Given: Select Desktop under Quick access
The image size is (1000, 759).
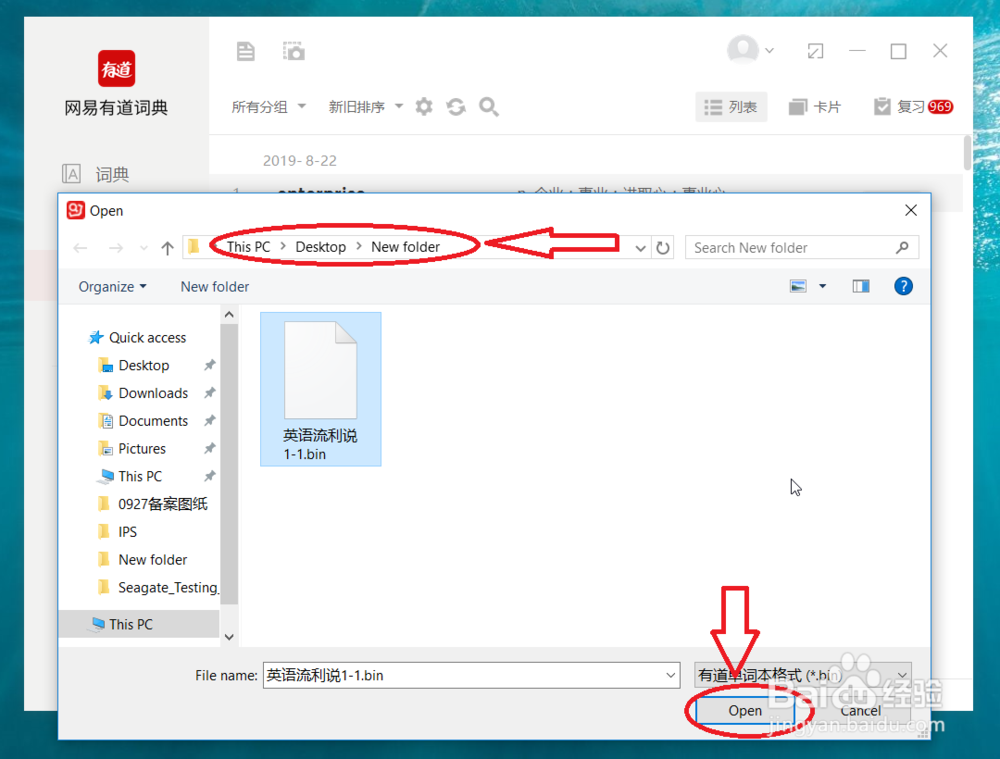Looking at the screenshot, I should [134, 365].
